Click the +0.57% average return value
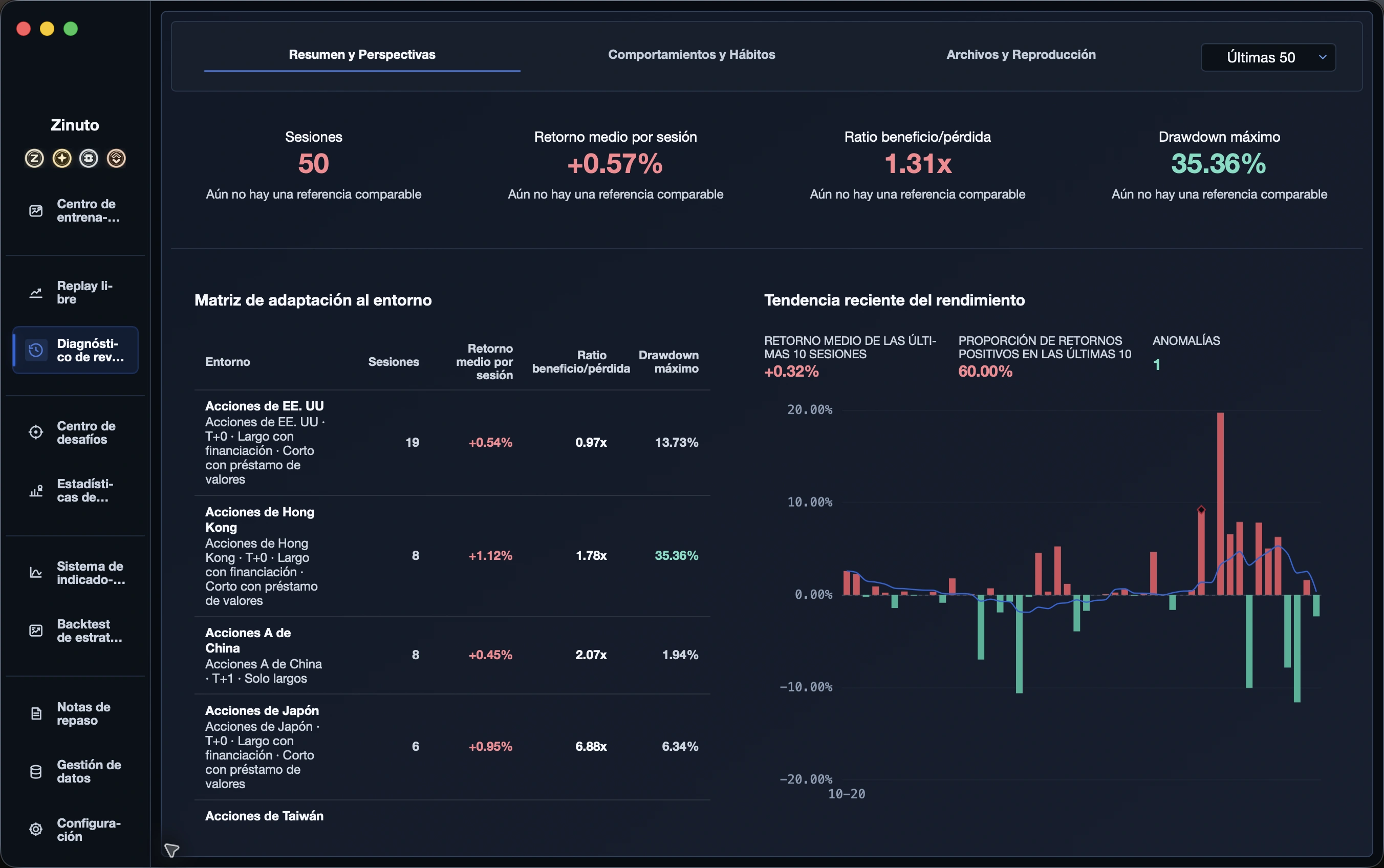Image resolution: width=1384 pixels, height=868 pixels. (615, 164)
